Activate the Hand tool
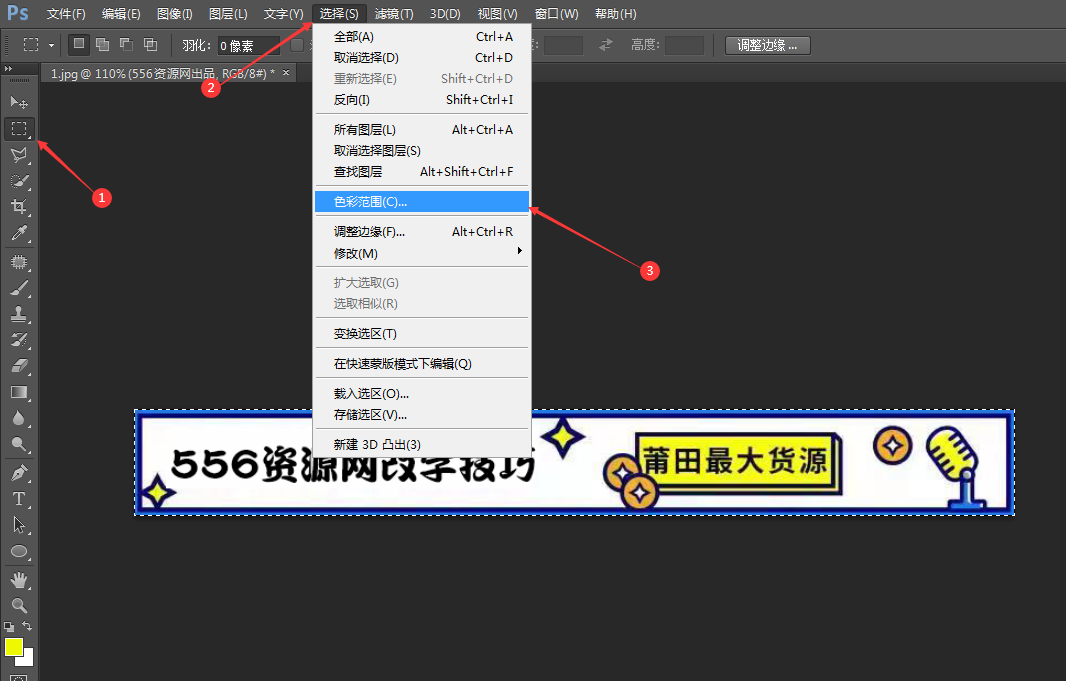This screenshot has height=681, width=1066. click(x=19, y=580)
